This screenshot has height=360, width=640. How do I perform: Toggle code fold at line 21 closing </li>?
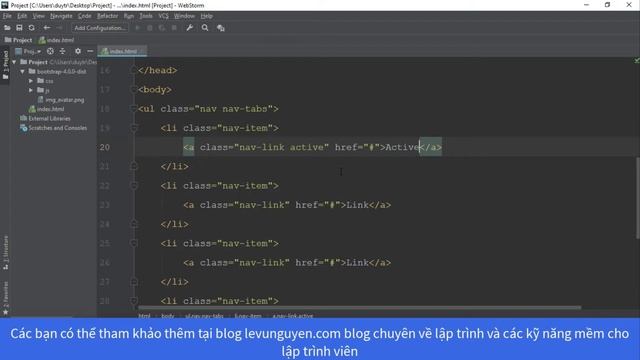click(134, 166)
